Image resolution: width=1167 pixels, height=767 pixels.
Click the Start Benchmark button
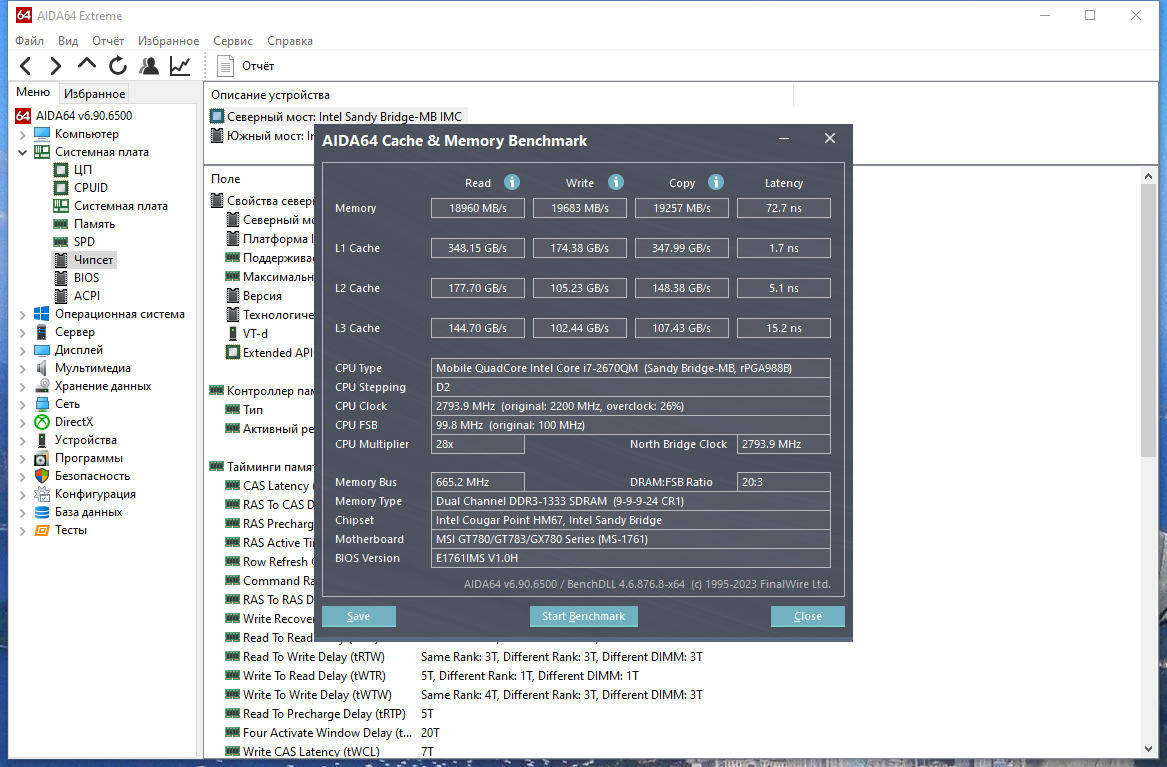coord(584,616)
